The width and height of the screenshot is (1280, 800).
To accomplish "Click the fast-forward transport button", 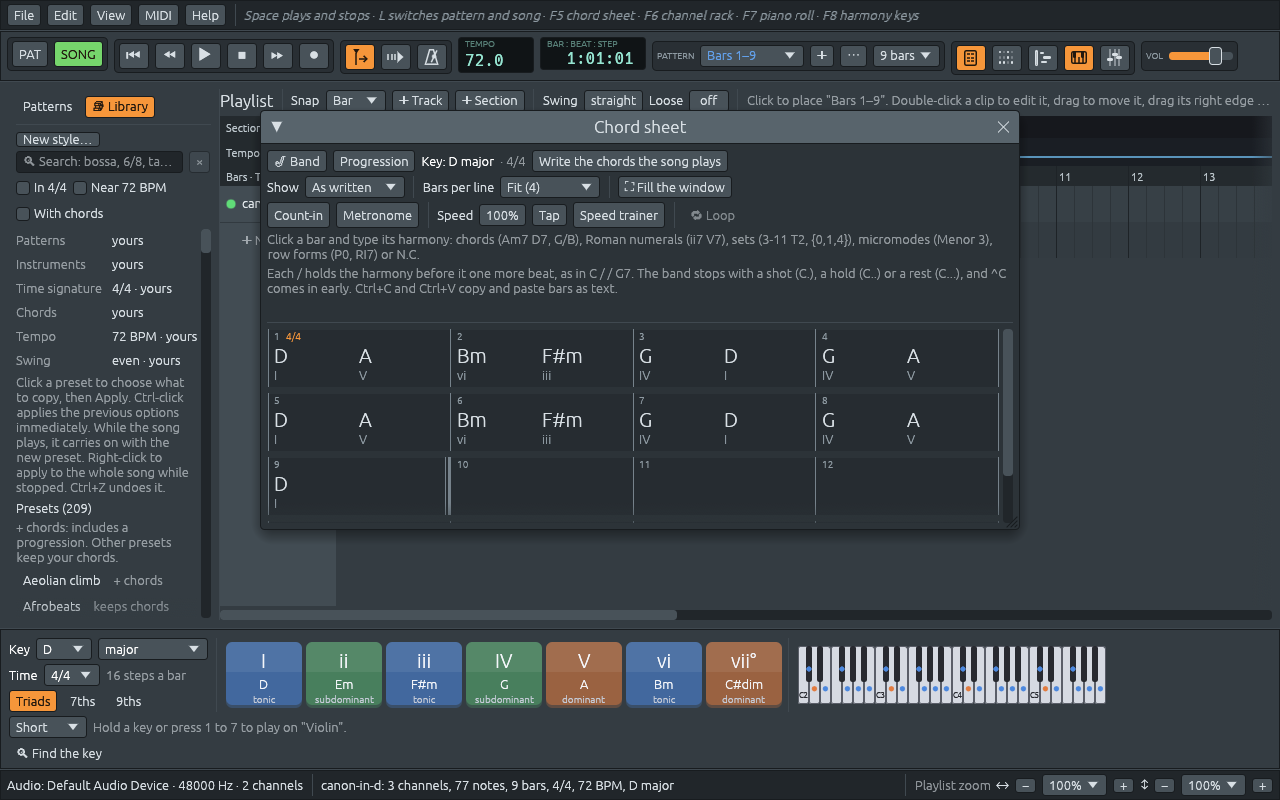I will pyautogui.click(x=278, y=55).
